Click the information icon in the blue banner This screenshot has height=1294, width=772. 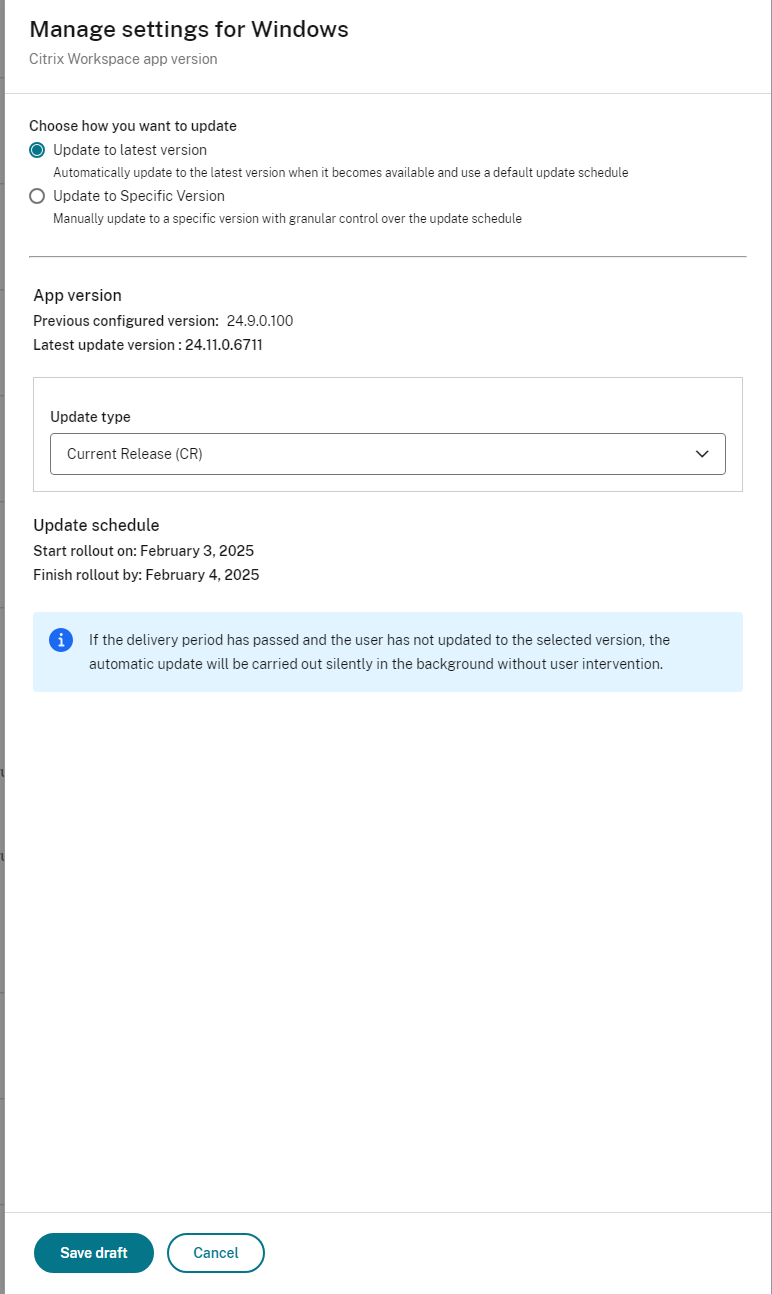(x=60, y=640)
